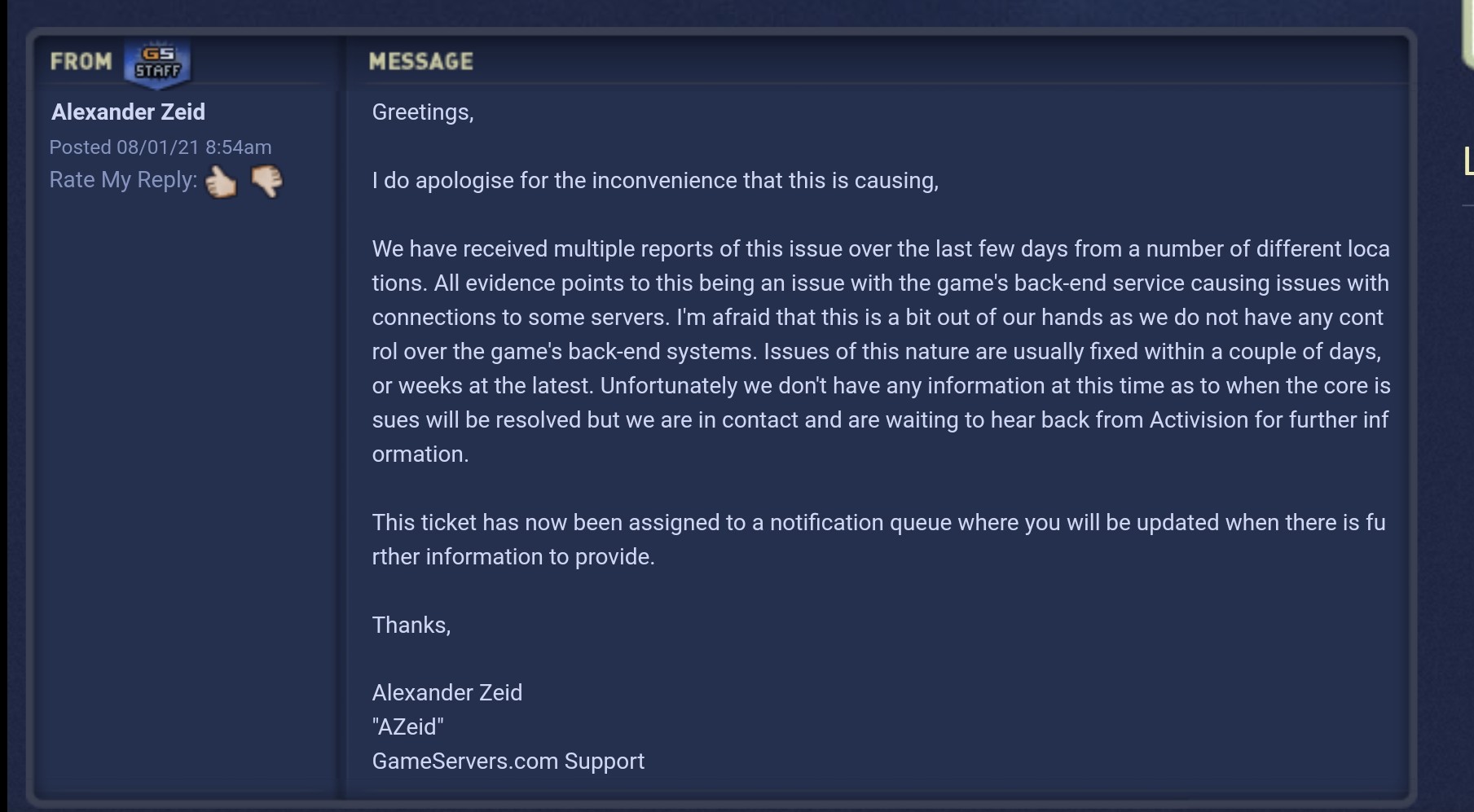Click the MESSAGE column header

click(x=420, y=62)
